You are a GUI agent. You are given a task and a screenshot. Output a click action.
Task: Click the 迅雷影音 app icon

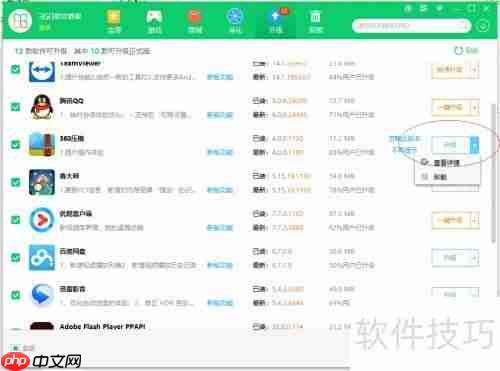coord(42,295)
